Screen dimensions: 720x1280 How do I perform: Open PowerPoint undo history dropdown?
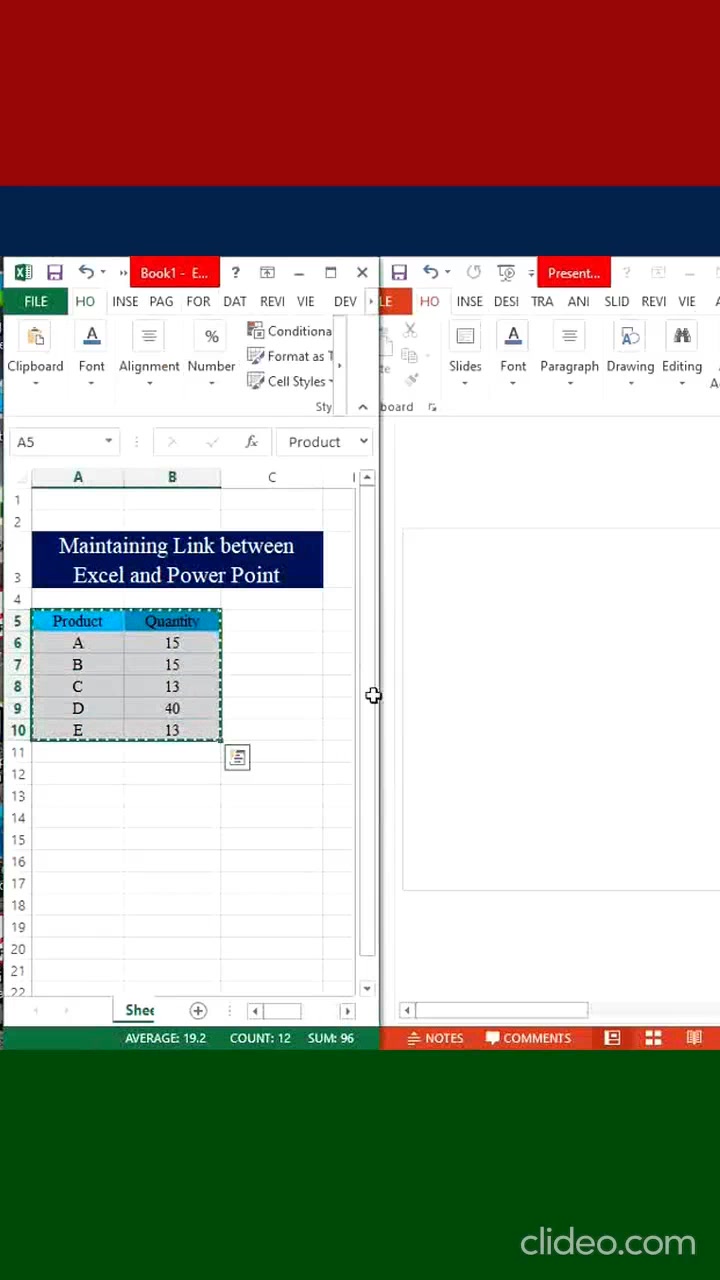click(447, 273)
